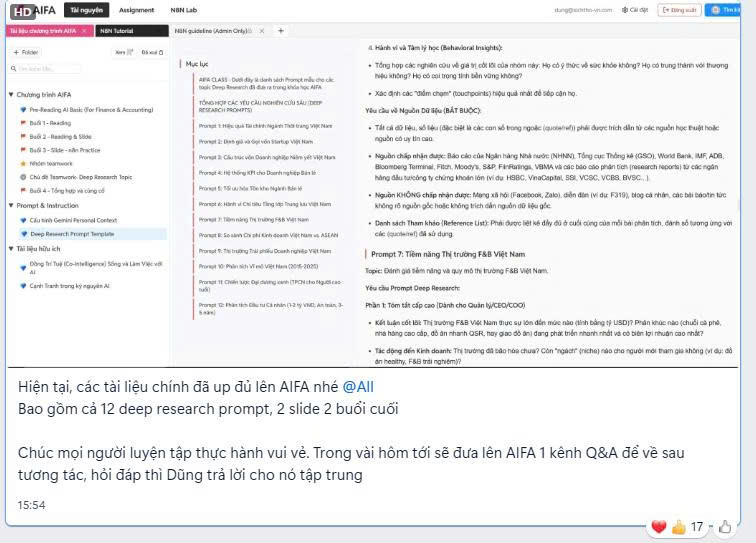Viewport: 756px width, 543px height.
Task: Open Pre-Reading AI Basic document
Action: coord(91,110)
